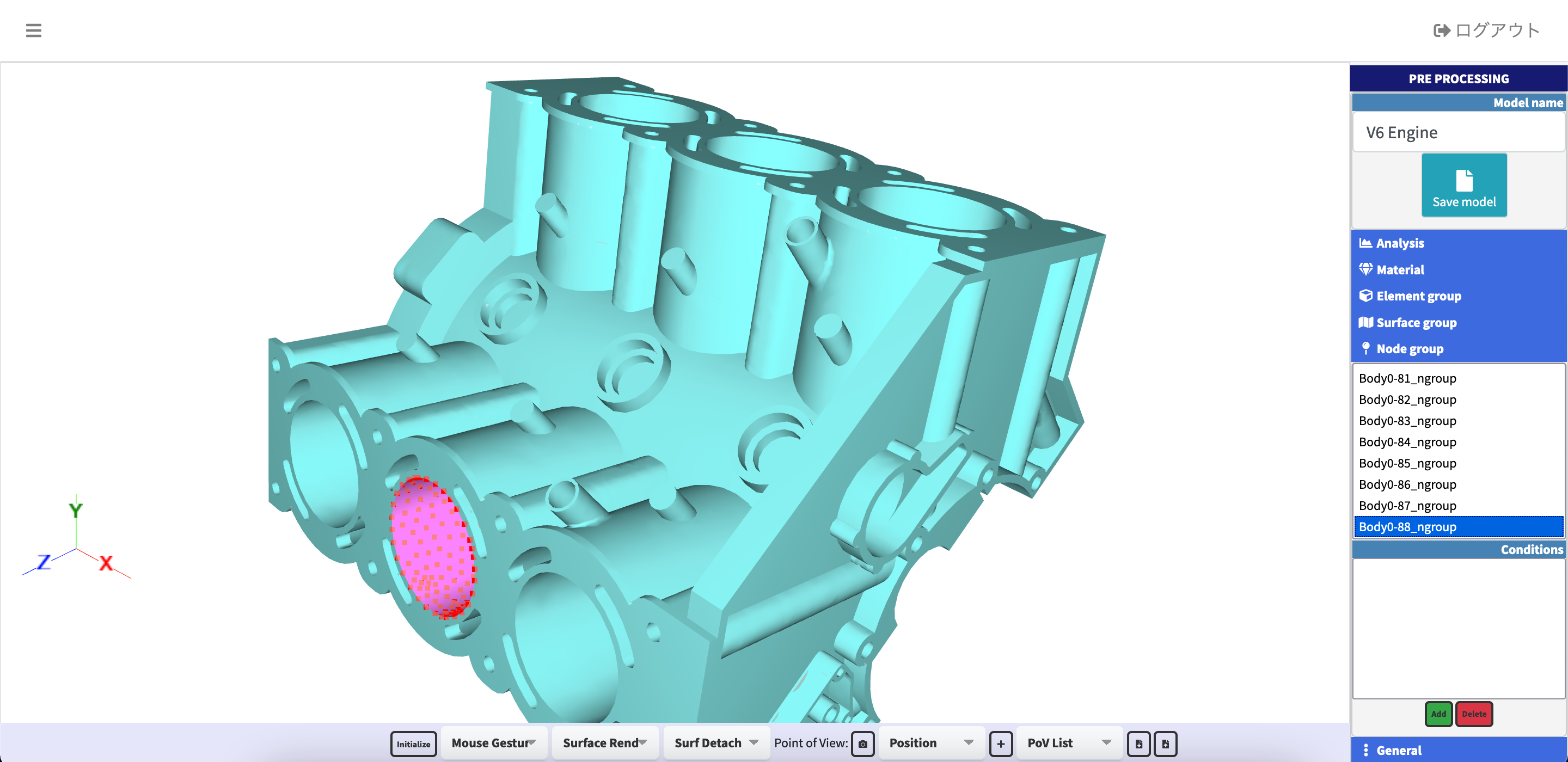Image resolution: width=1568 pixels, height=762 pixels.
Task: Click the red Delete button
Action: pos(1473,714)
